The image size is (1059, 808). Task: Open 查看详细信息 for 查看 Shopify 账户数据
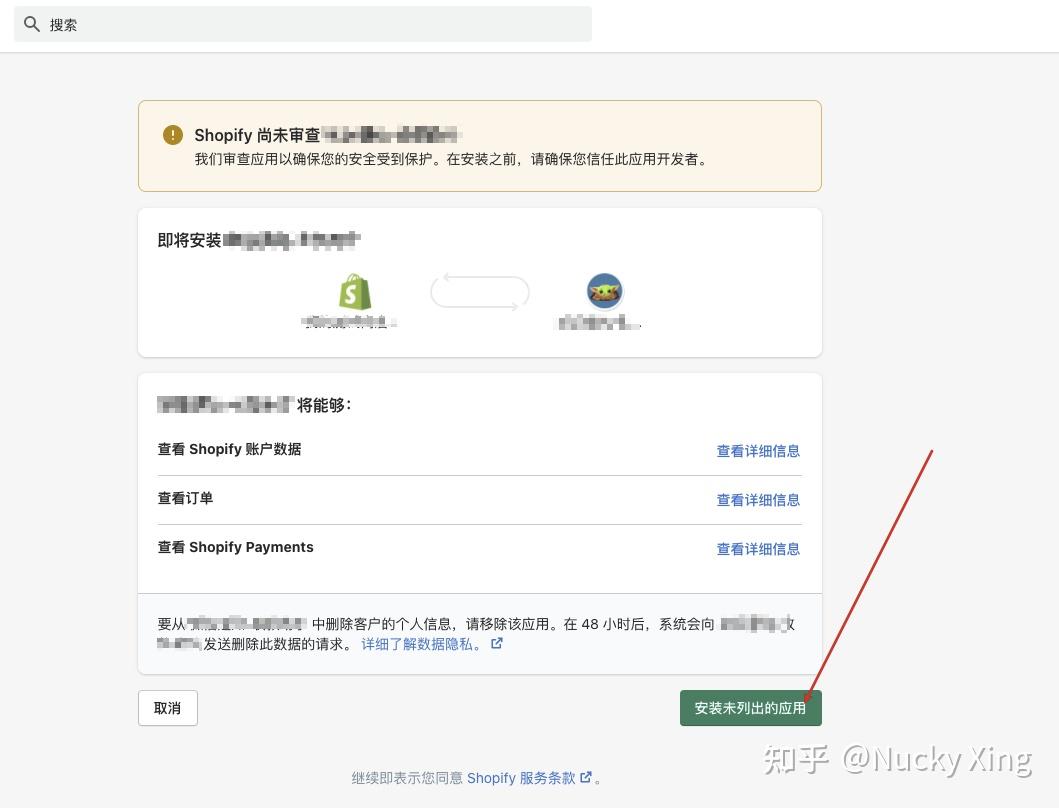pos(758,451)
